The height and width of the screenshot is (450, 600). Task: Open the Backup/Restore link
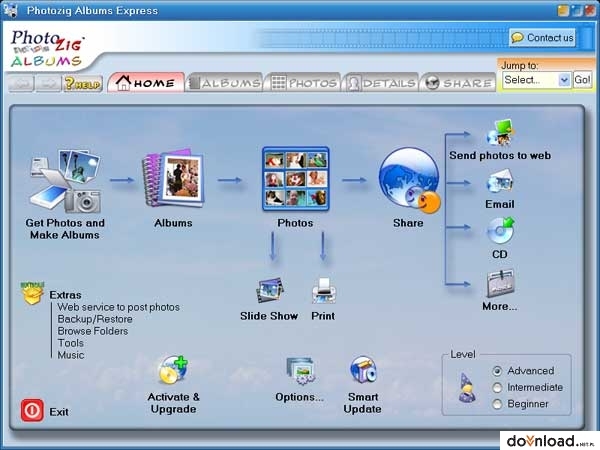(95, 319)
